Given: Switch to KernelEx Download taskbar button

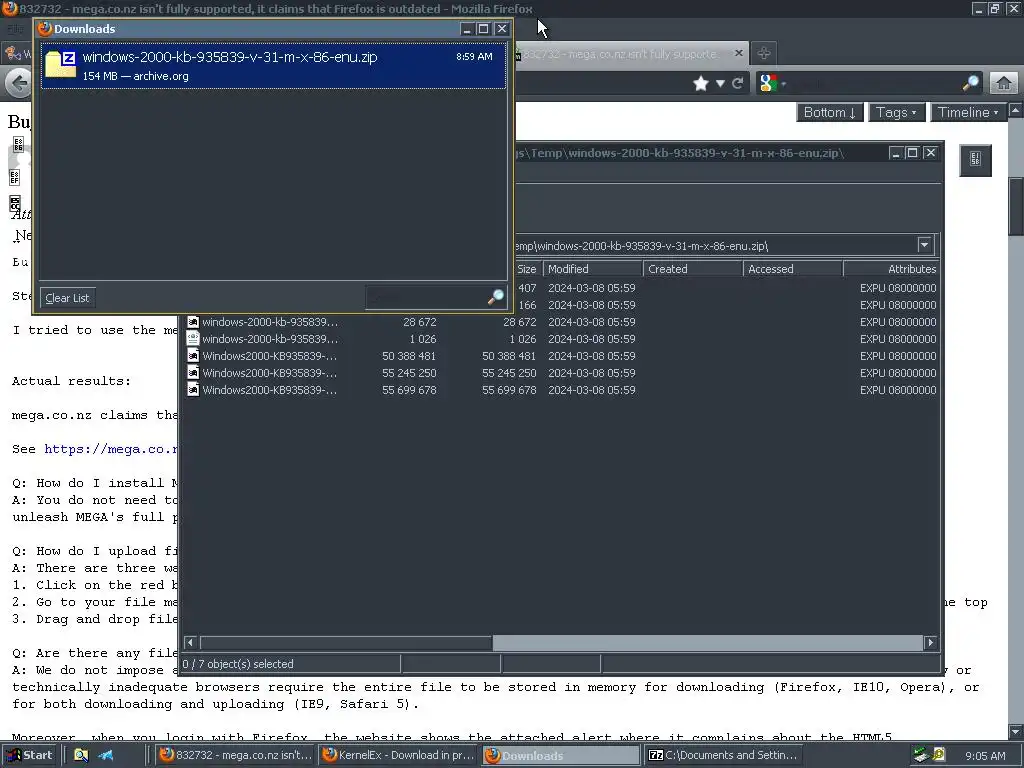Looking at the screenshot, I should point(398,756).
